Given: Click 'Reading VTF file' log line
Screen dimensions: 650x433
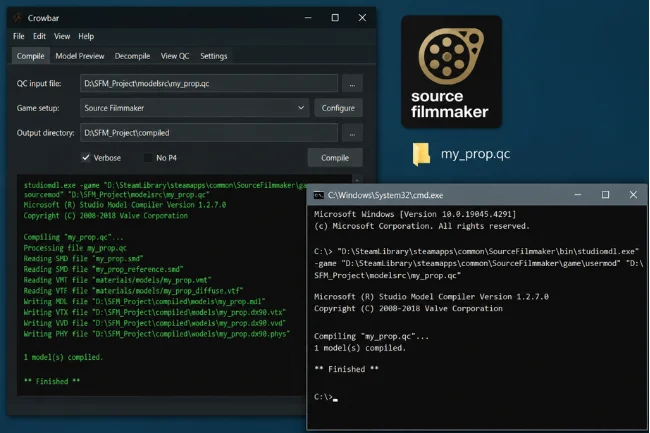Looking at the screenshot, I should (x=133, y=291).
